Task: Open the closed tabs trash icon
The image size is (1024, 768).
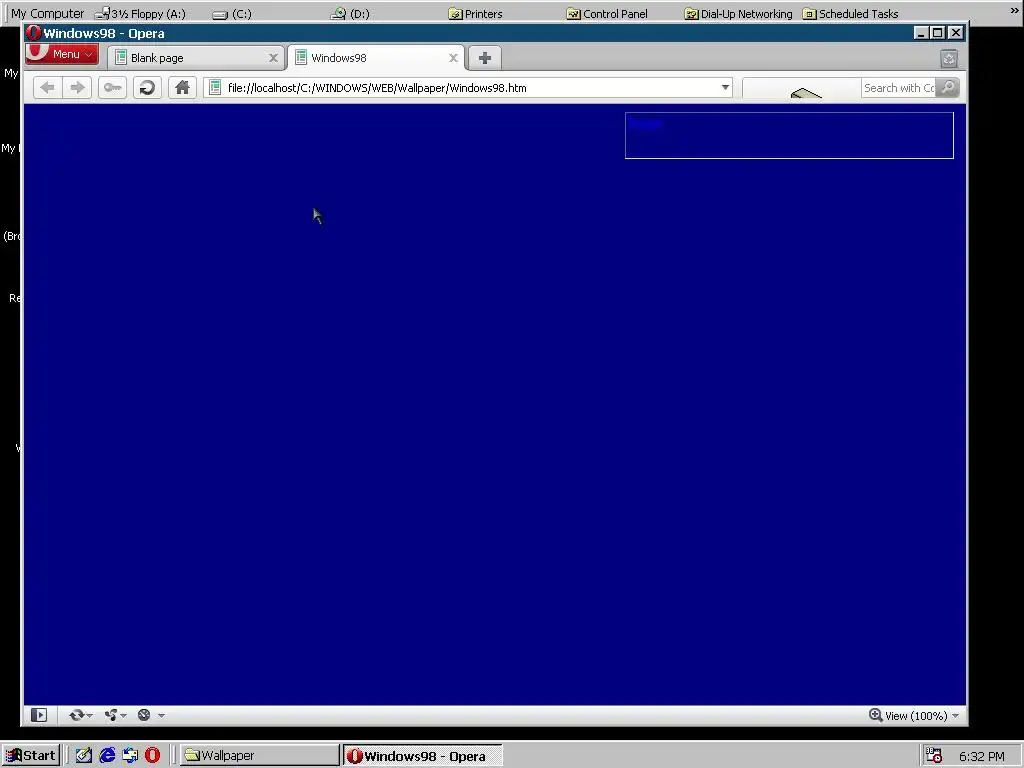Action: 949,59
